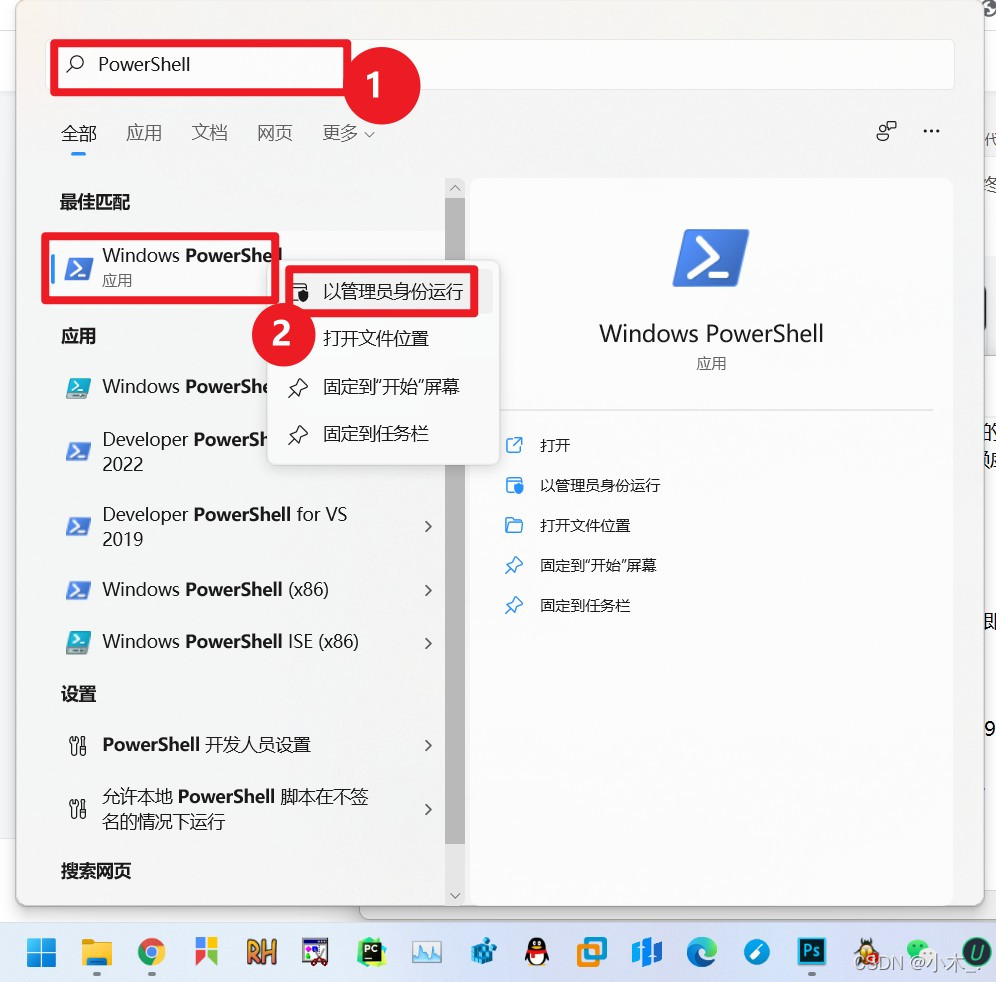This screenshot has height=982, width=996.
Task: Click 固定到"开始"屏幕 in preview pane
Action: tap(598, 565)
